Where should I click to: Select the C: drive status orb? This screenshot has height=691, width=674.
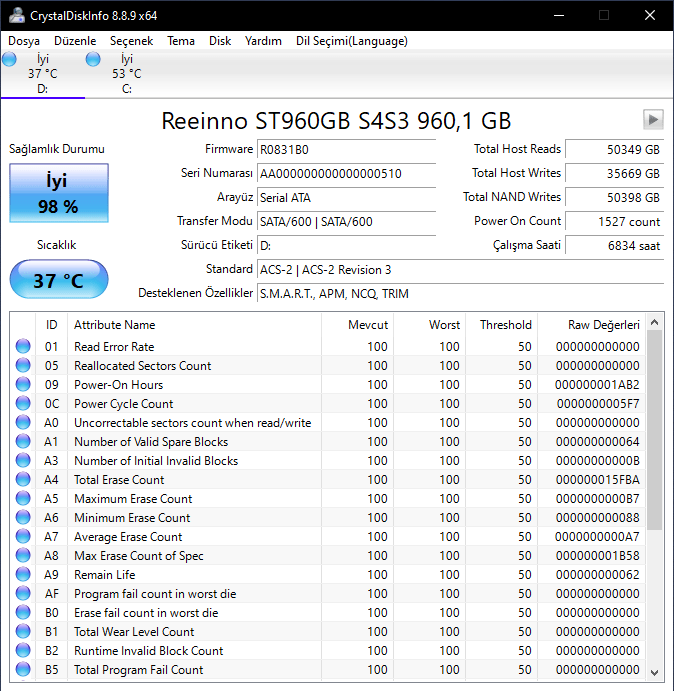(x=93, y=61)
